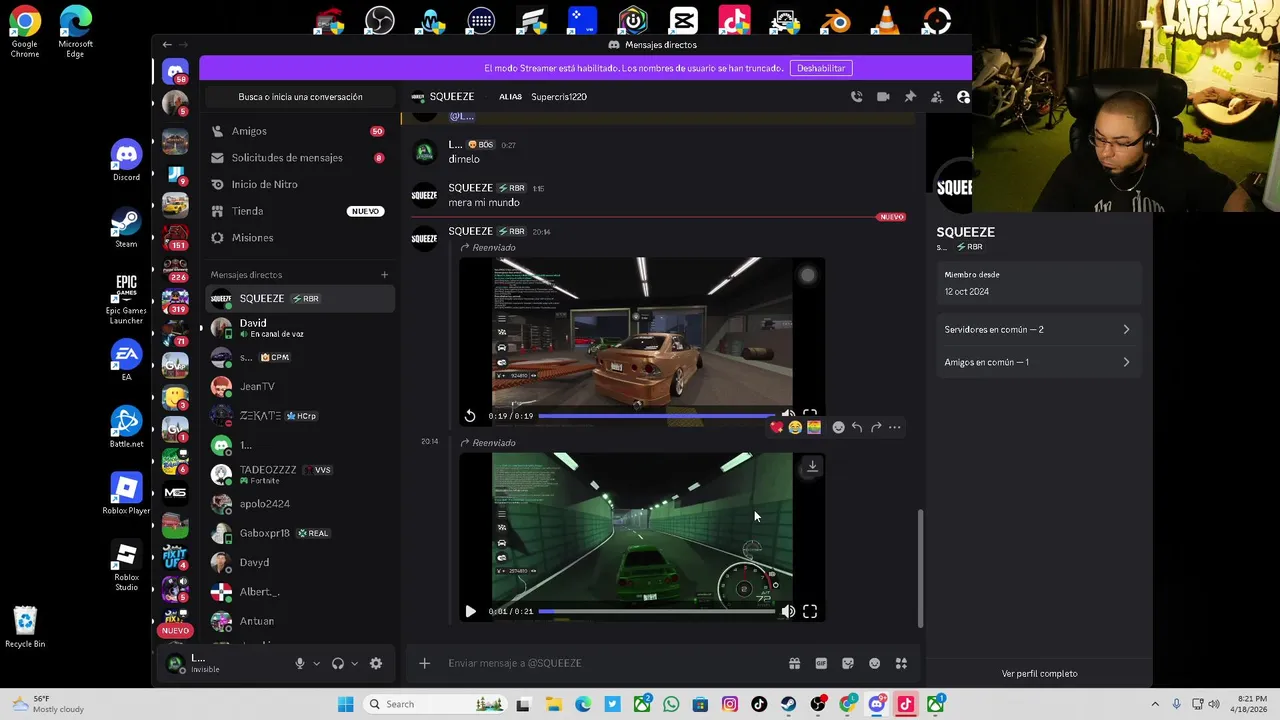This screenshot has width=1280, height=720.
Task: Start a video call from chat header
Action: coord(883,97)
